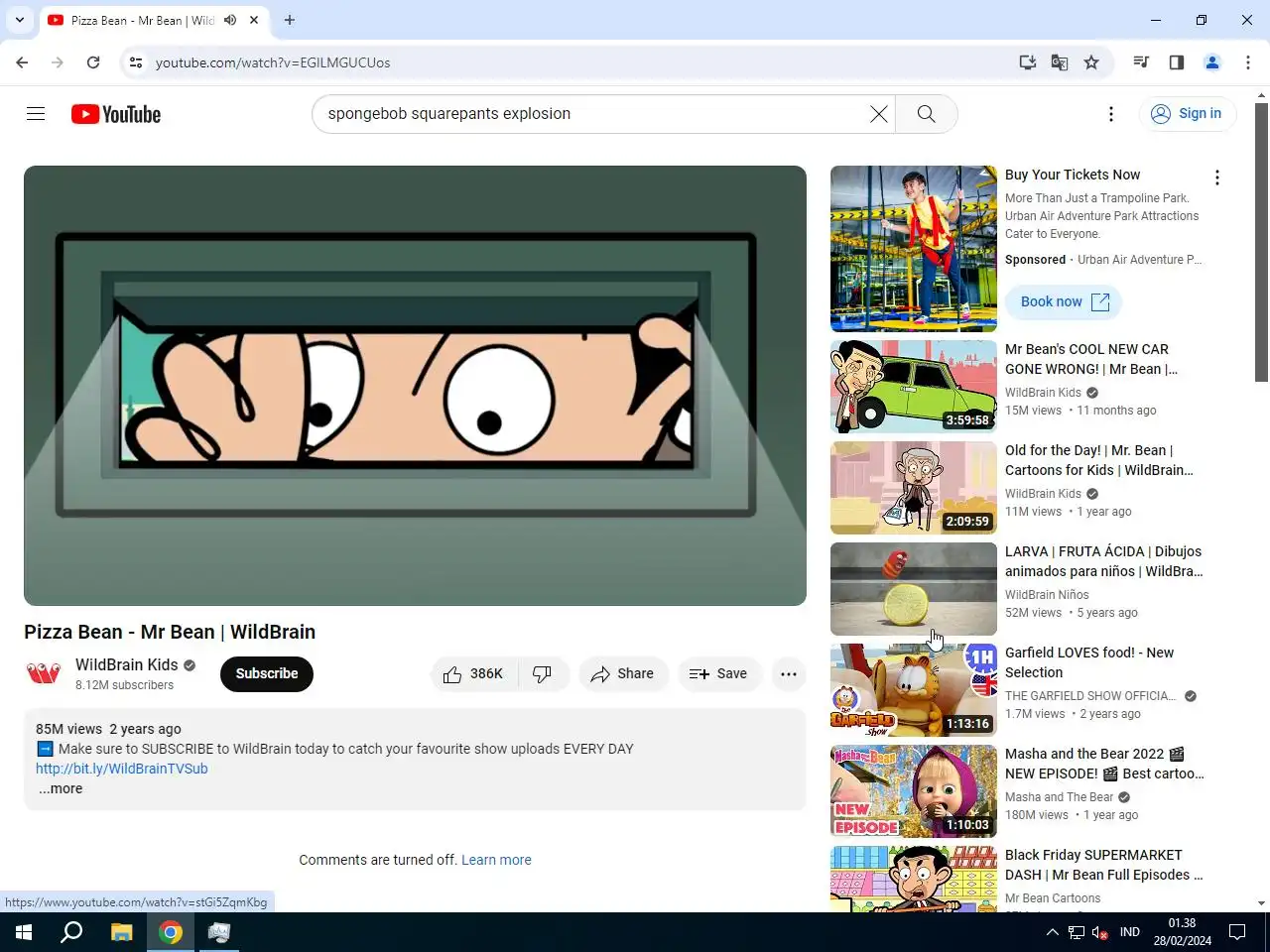Click the Buy Your Tickets Now ad title
The width and height of the screenshot is (1270, 952).
1073,175
